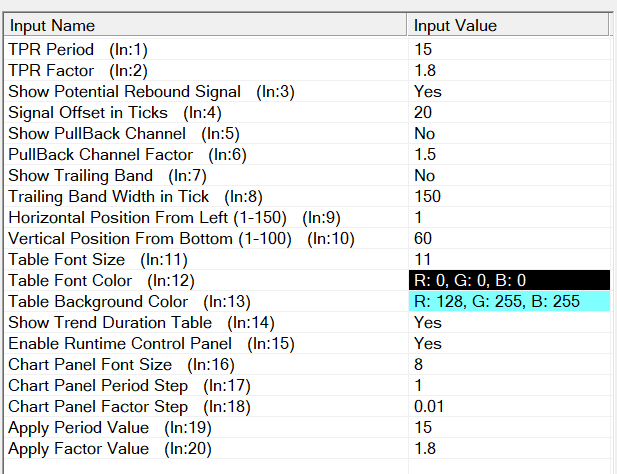Viewport: 617px width, 474px height.
Task: Toggle Show PullBack Channel value No
Action: [x=509, y=134]
